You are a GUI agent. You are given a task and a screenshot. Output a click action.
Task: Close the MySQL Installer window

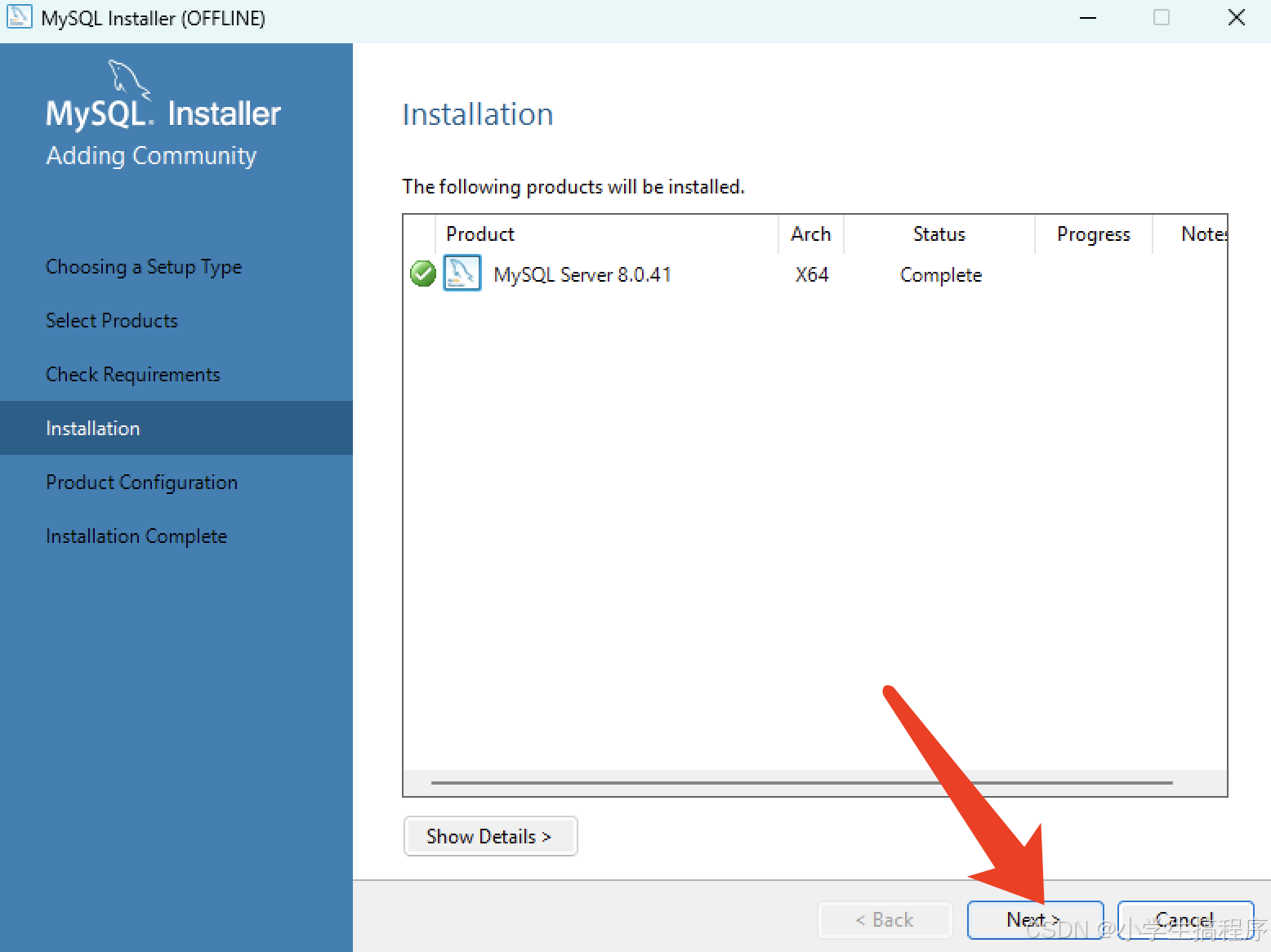point(1236,18)
